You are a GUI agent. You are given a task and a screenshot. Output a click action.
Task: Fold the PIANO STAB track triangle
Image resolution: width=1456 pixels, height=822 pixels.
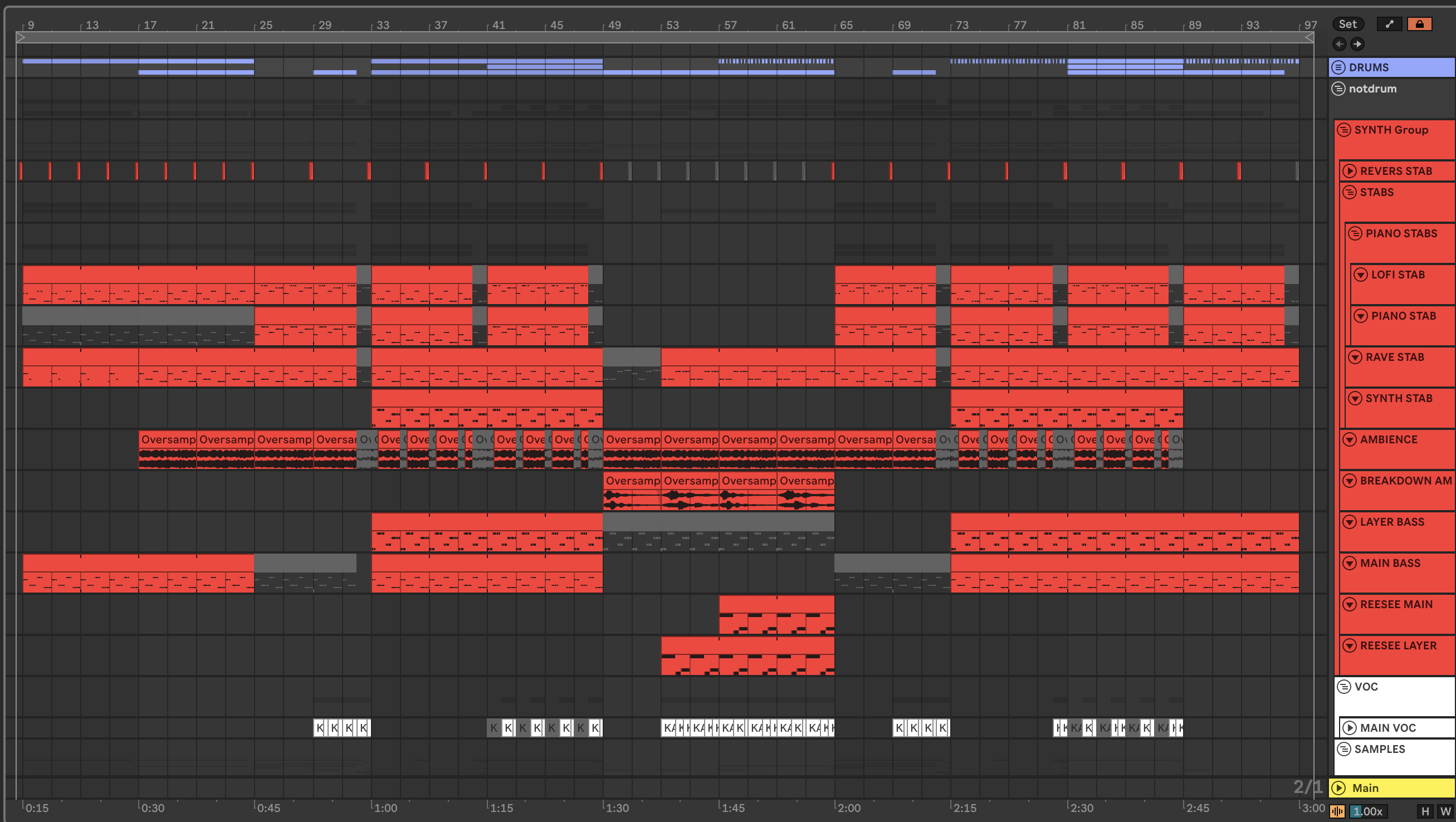(1361, 316)
